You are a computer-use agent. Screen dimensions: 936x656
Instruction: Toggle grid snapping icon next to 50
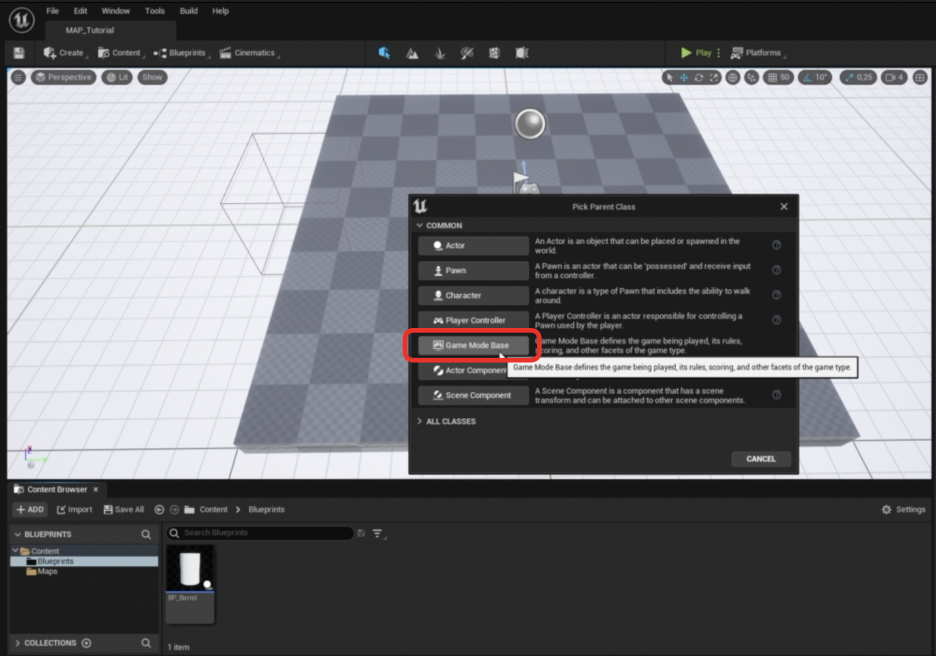[x=772, y=77]
